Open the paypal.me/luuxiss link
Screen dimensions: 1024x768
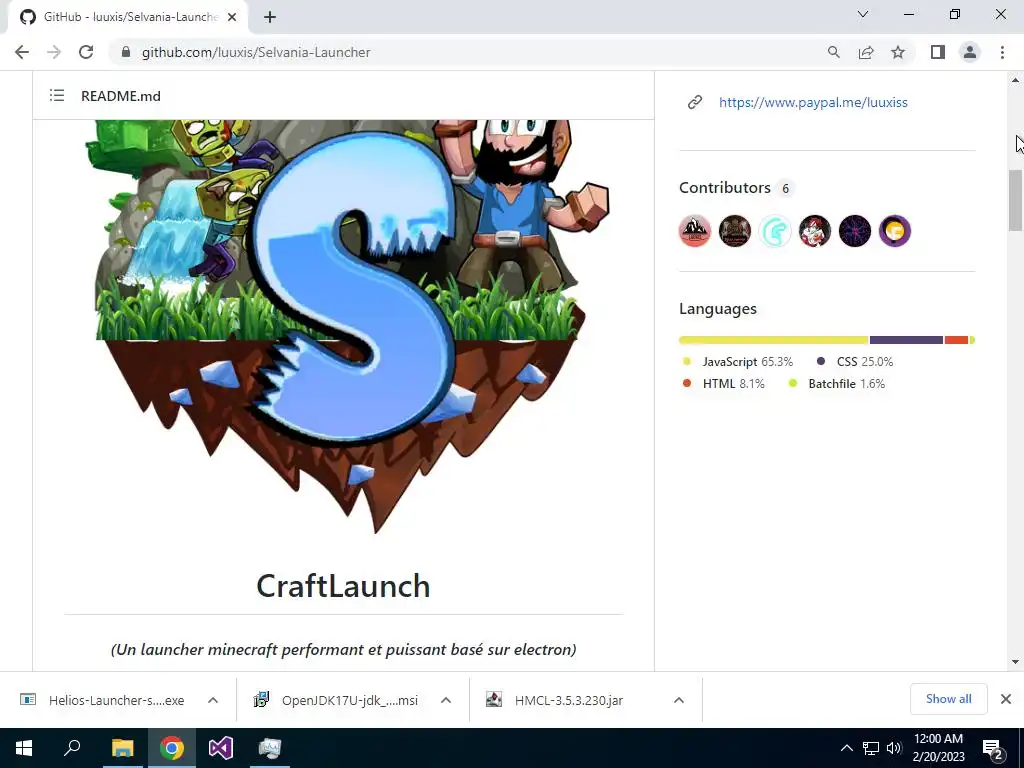813,103
